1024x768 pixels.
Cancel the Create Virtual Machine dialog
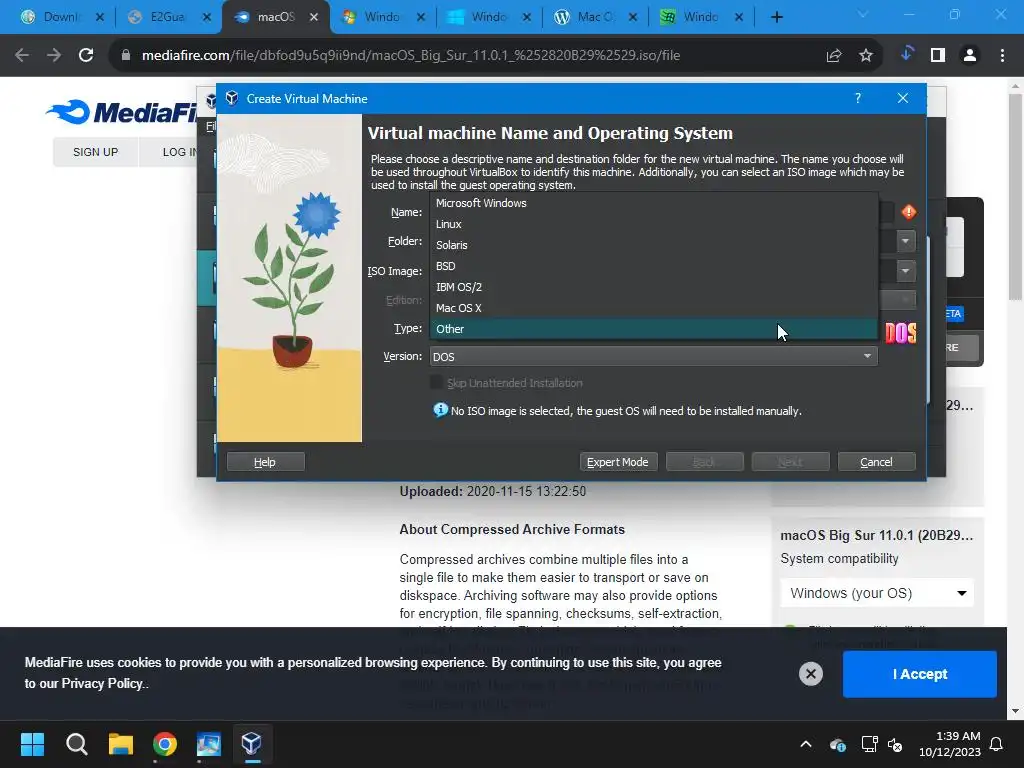click(876, 462)
